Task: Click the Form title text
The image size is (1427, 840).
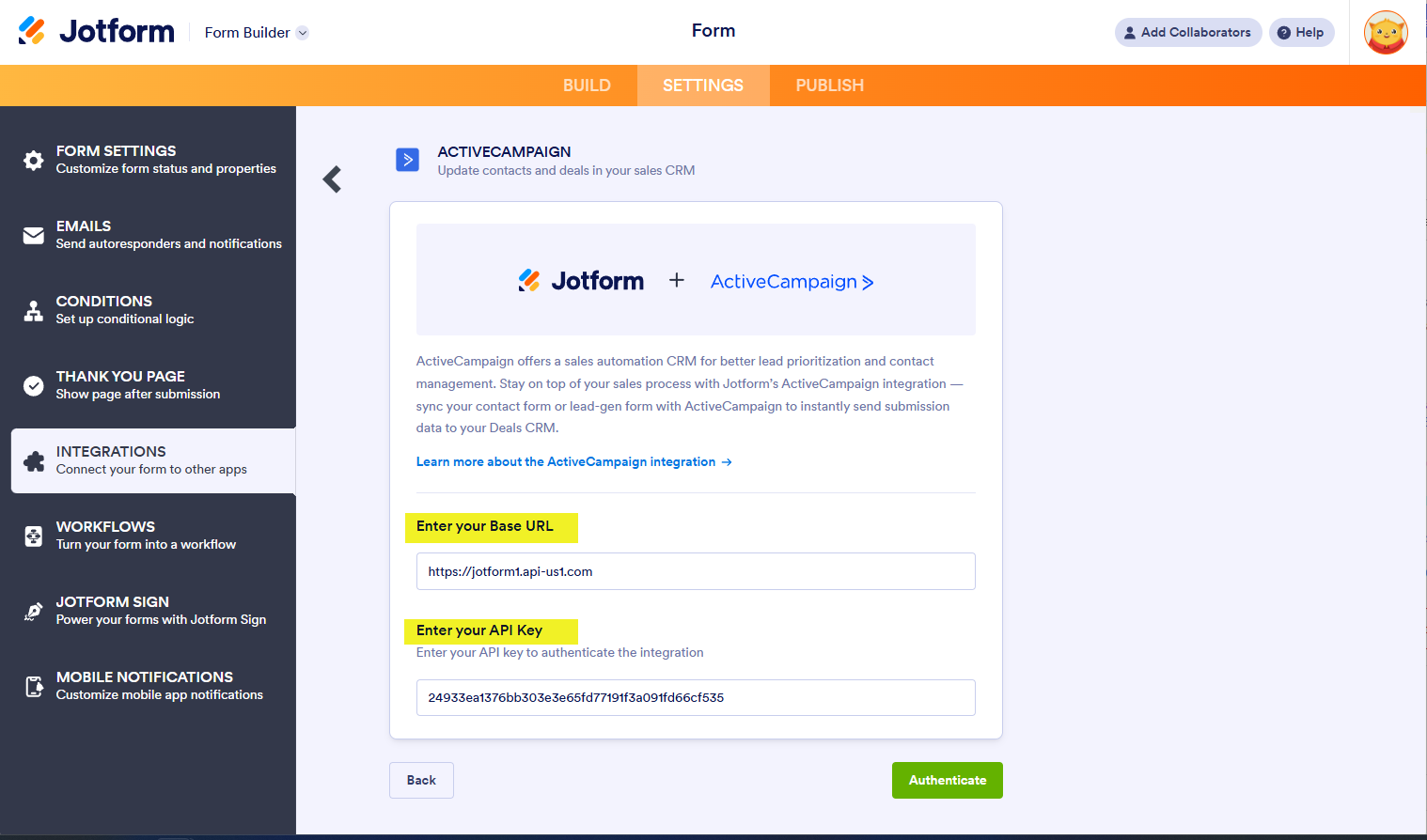Action: tap(713, 31)
